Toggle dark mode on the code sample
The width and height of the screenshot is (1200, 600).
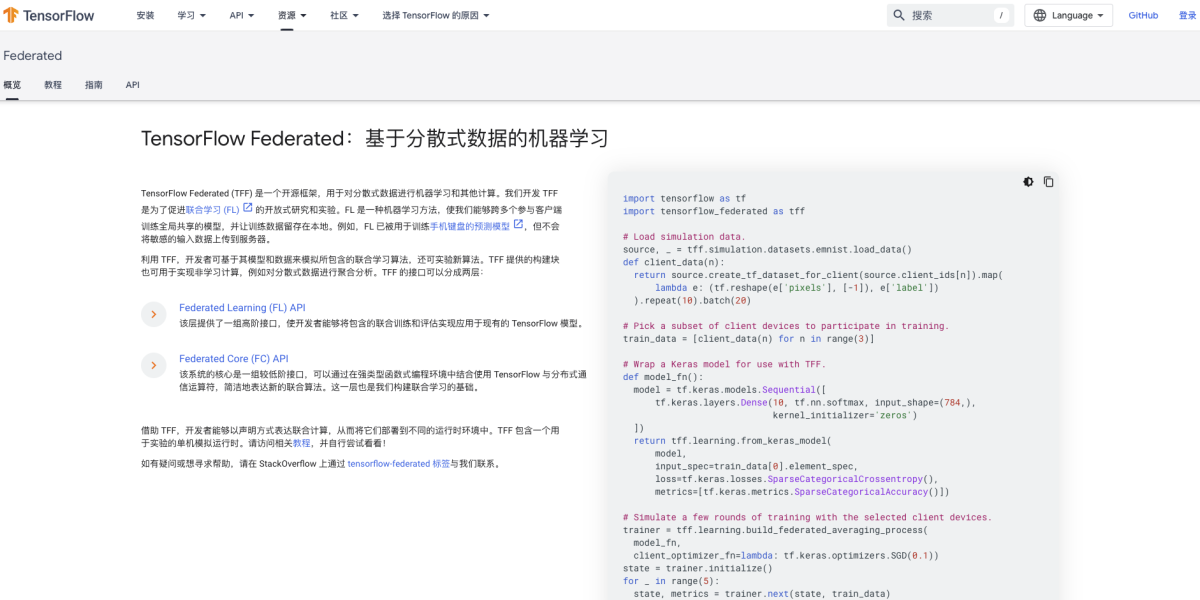[x=1028, y=181]
